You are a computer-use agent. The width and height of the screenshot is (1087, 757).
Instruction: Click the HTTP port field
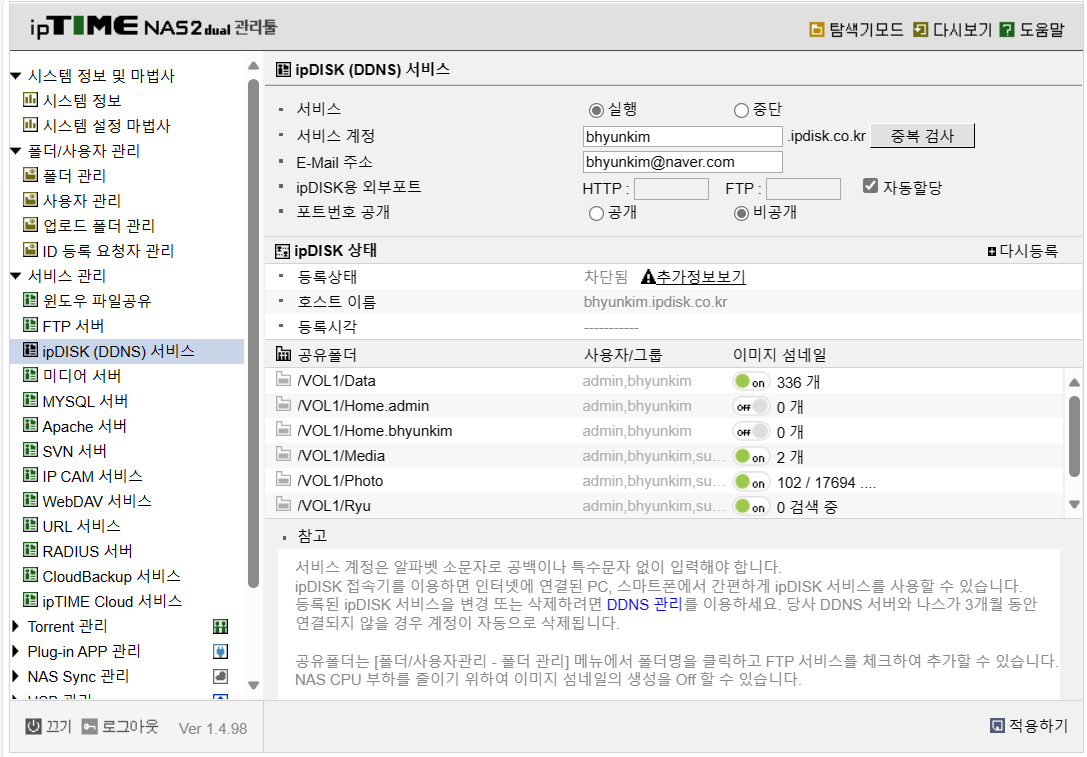click(x=671, y=189)
